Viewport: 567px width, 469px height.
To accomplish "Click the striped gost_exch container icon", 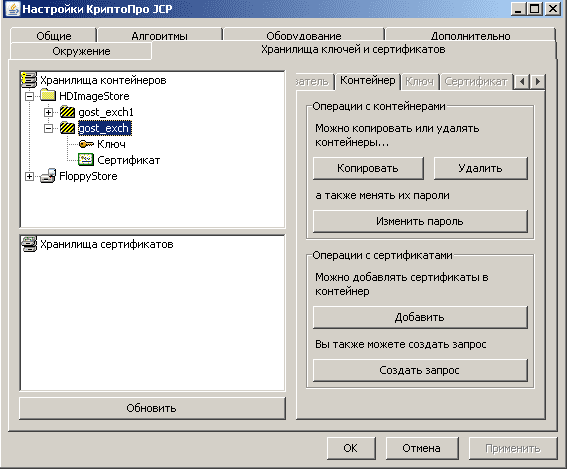I will coord(67,128).
